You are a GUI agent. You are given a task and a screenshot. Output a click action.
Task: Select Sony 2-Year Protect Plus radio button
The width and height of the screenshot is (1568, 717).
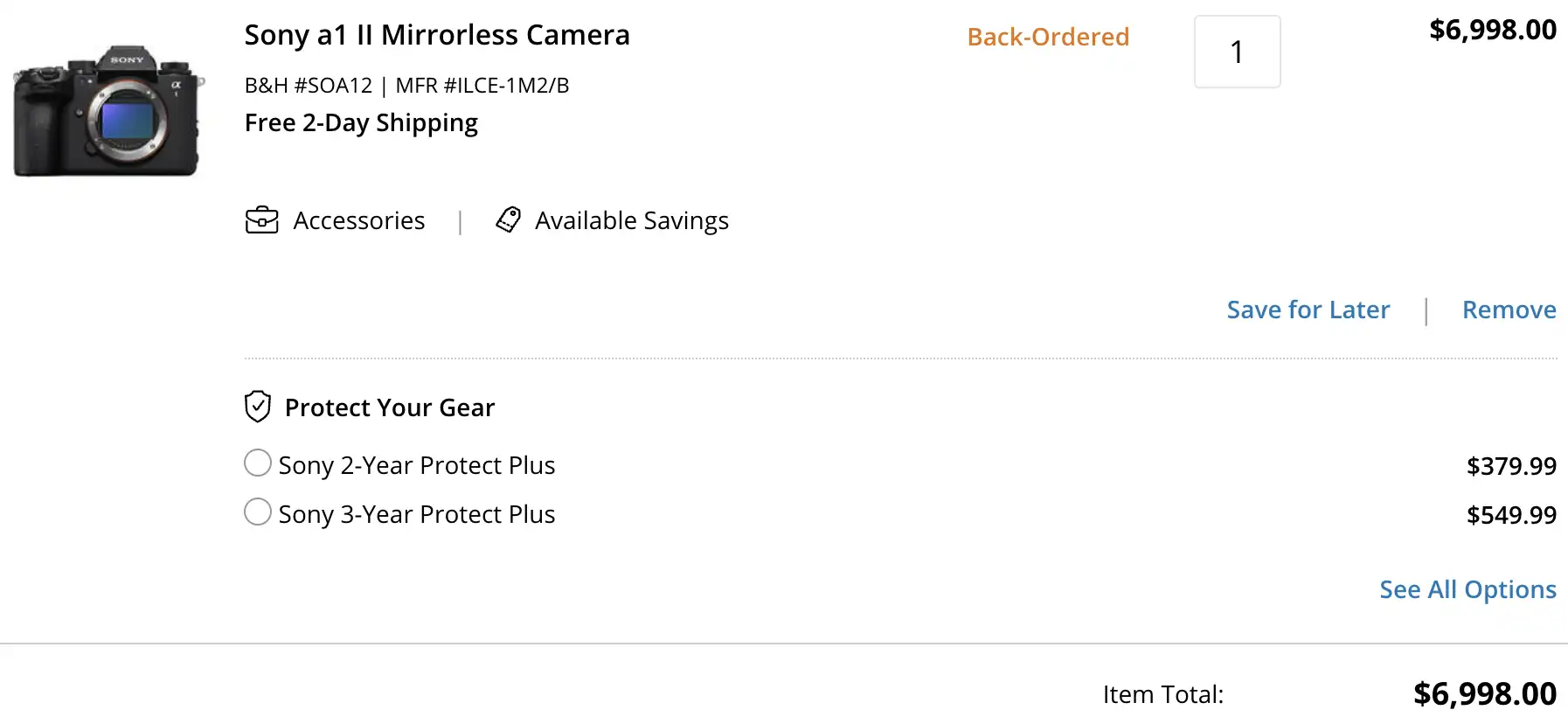(x=258, y=463)
